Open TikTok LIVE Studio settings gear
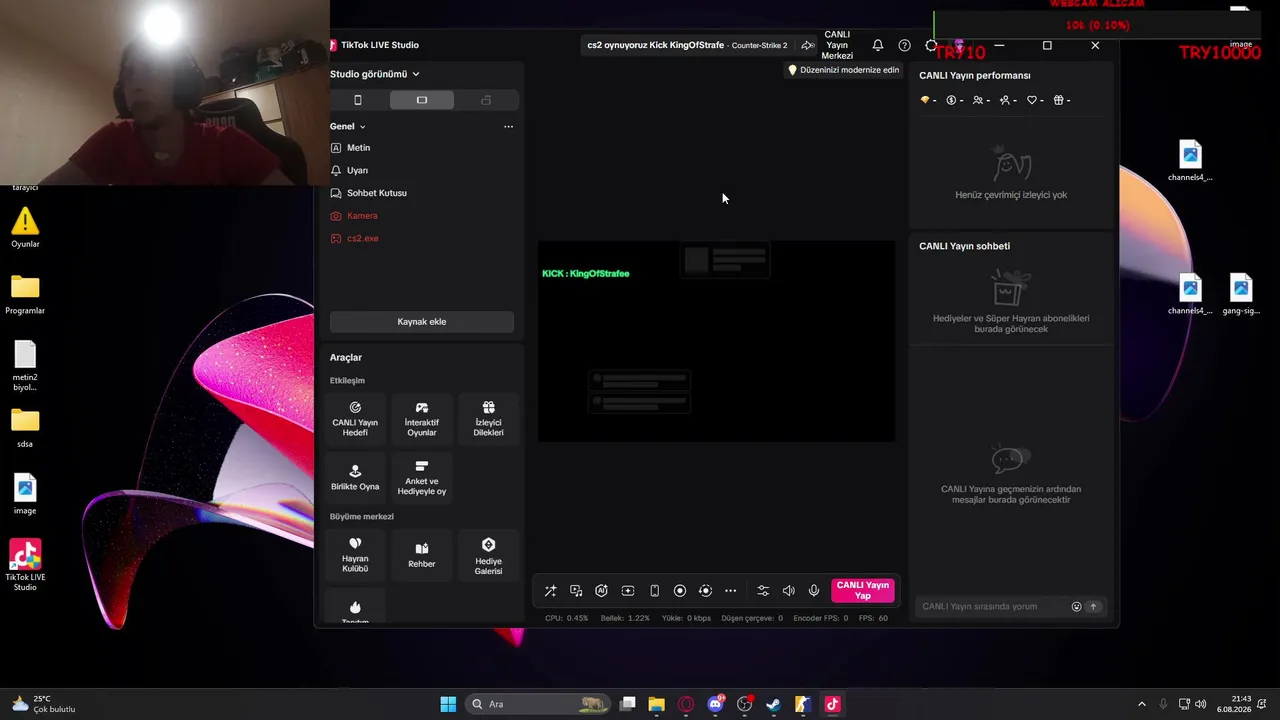Screen dimensions: 1280x720 931,45
